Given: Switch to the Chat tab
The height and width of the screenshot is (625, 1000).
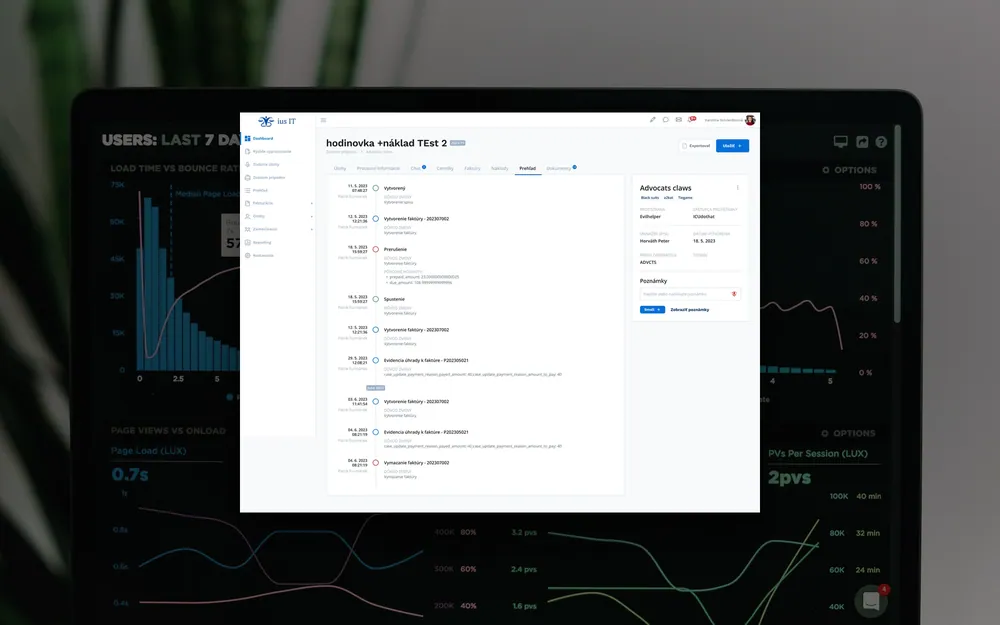Looking at the screenshot, I should (416, 168).
